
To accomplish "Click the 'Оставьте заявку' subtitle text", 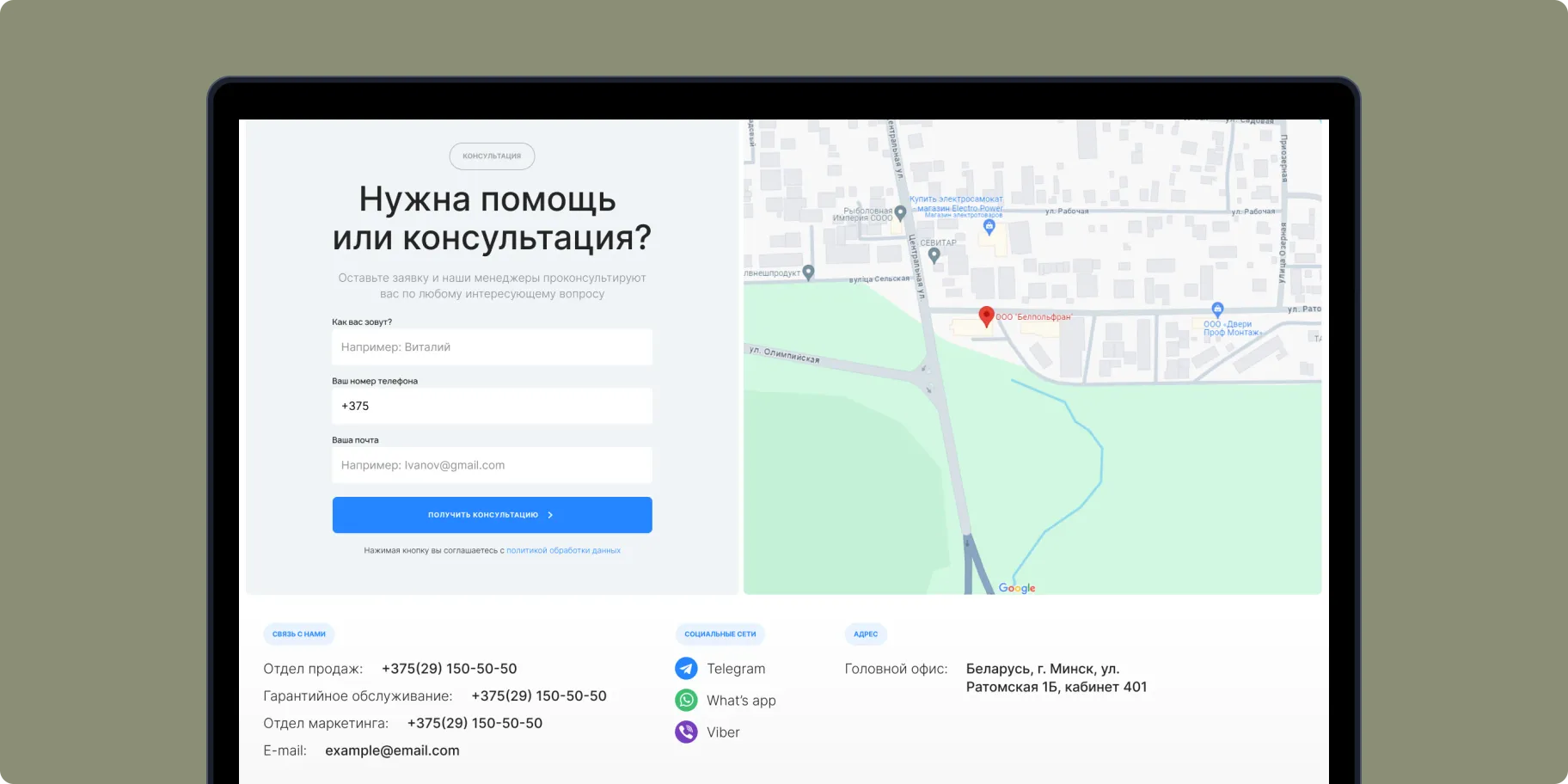I will [492, 286].
